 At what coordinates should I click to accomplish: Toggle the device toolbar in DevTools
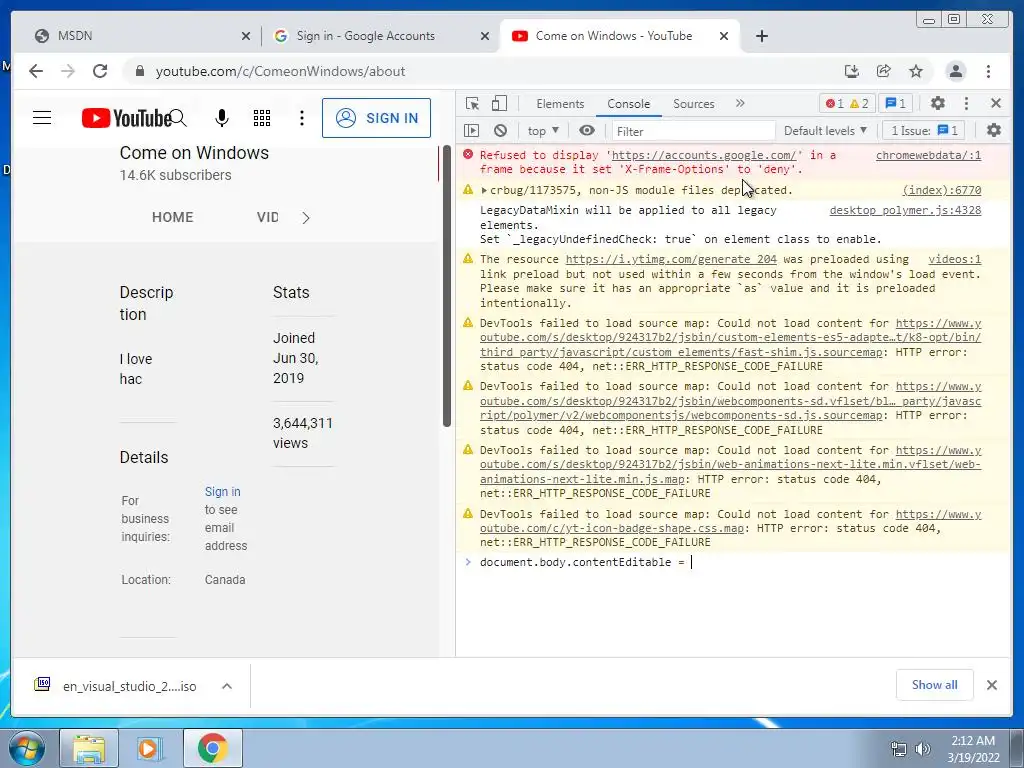499,103
